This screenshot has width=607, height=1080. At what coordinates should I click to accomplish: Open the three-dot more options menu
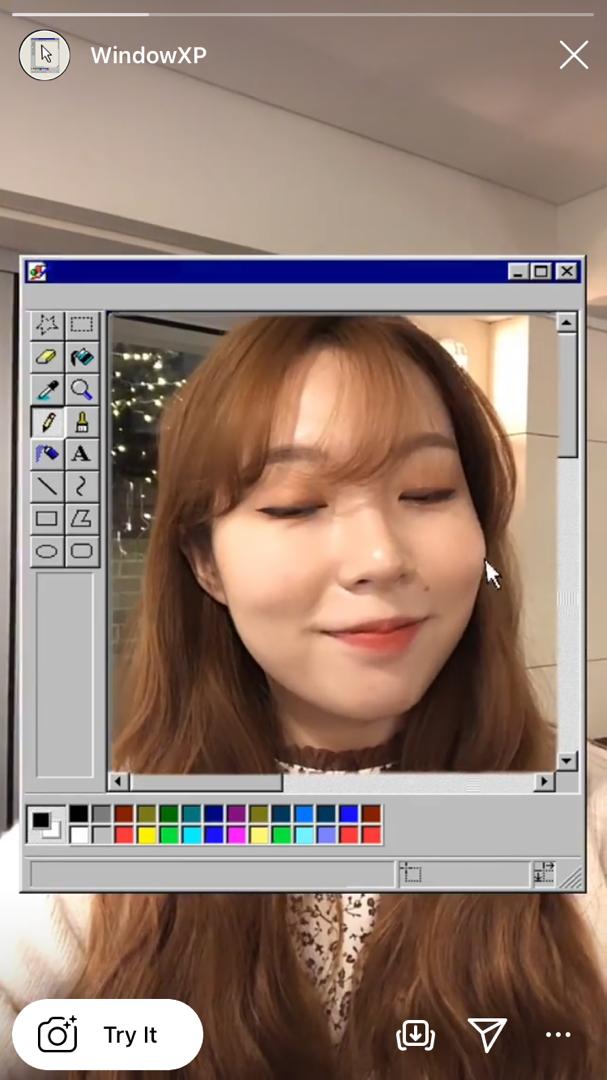(558, 1035)
